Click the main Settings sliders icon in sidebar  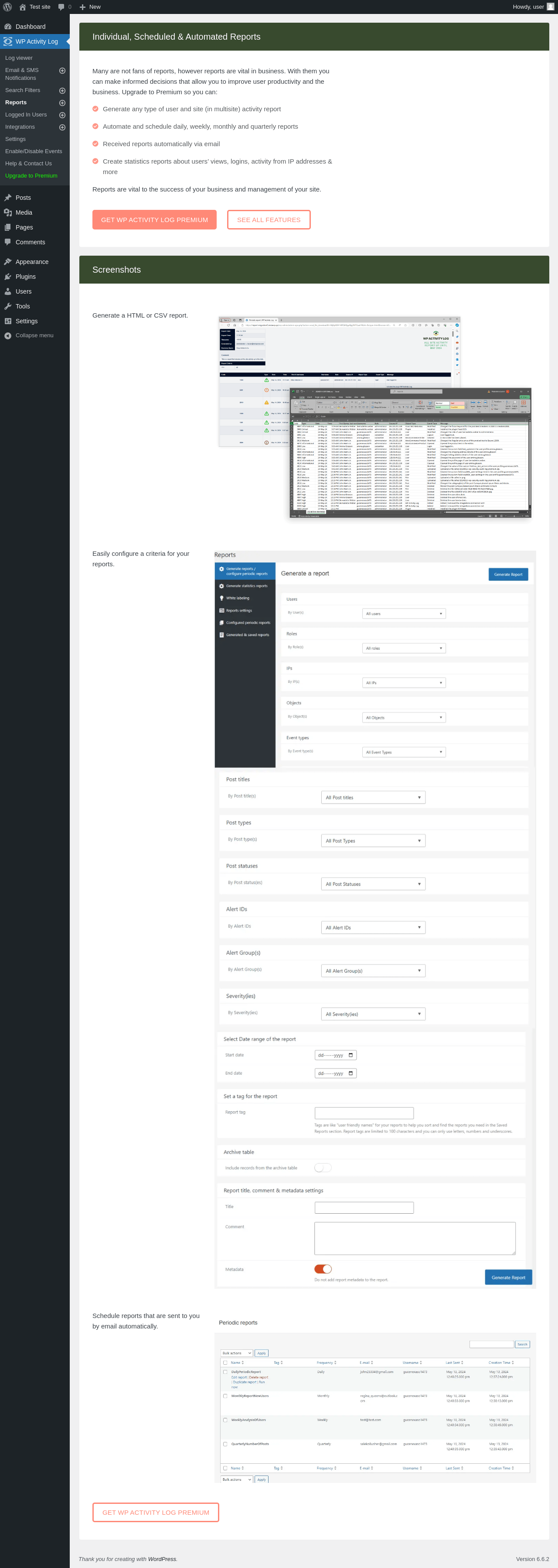(x=8, y=321)
